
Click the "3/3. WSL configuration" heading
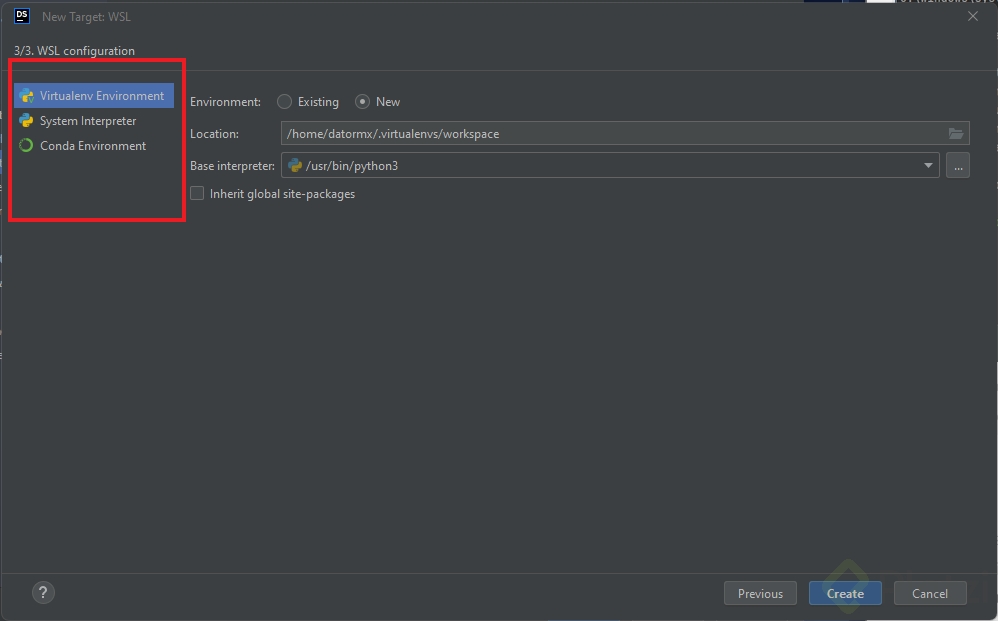pyautogui.click(x=74, y=51)
